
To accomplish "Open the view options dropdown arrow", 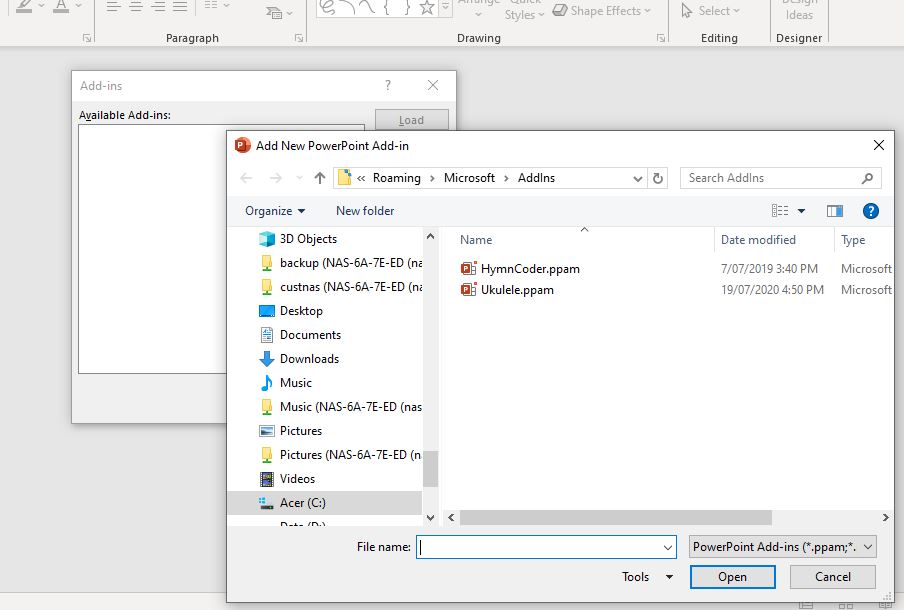I will (x=801, y=211).
